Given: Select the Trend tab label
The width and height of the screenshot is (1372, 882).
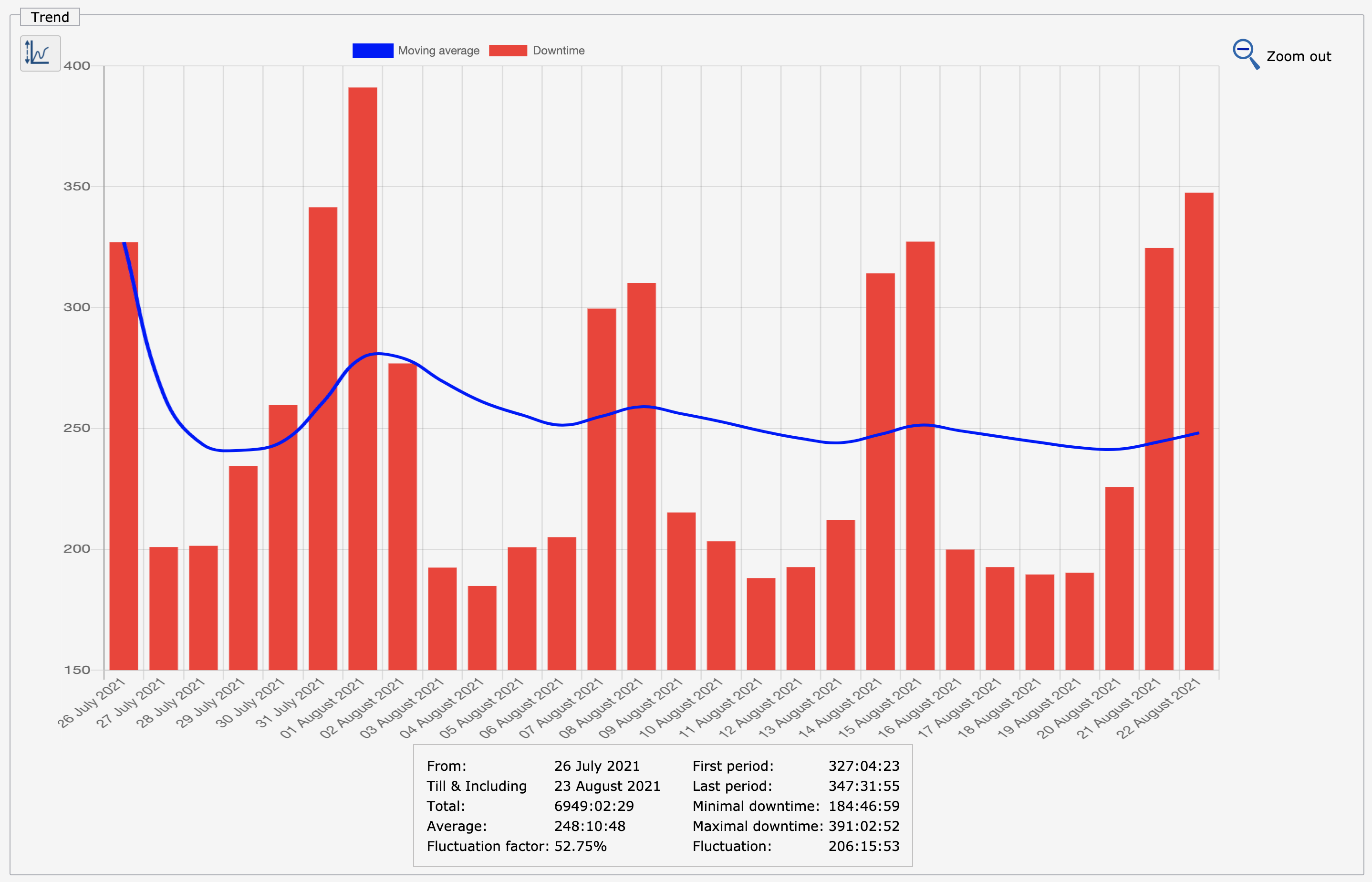Looking at the screenshot, I should [x=50, y=17].
